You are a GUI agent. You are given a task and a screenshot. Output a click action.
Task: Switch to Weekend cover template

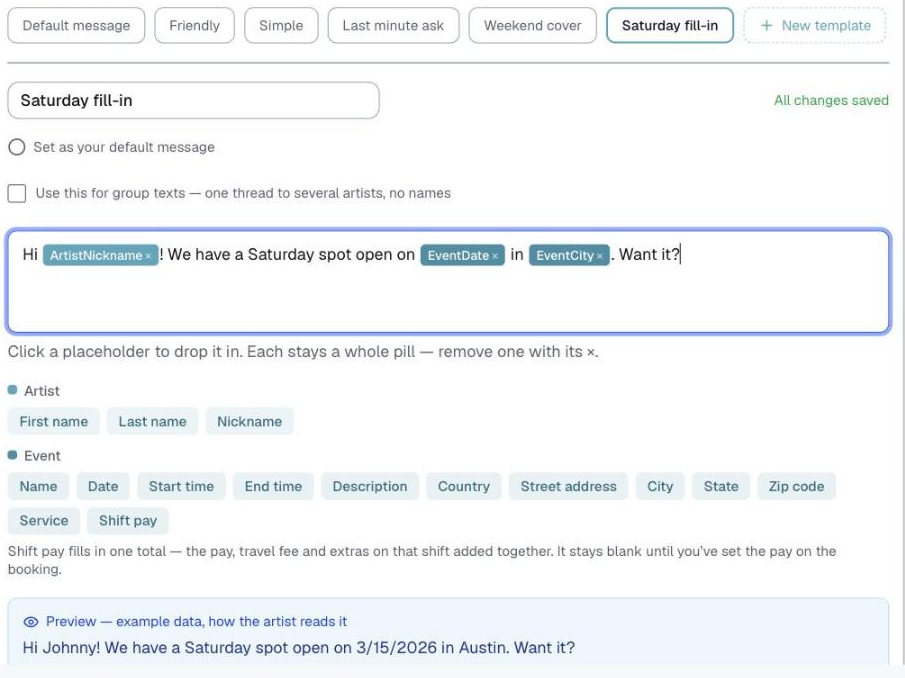tap(532, 25)
